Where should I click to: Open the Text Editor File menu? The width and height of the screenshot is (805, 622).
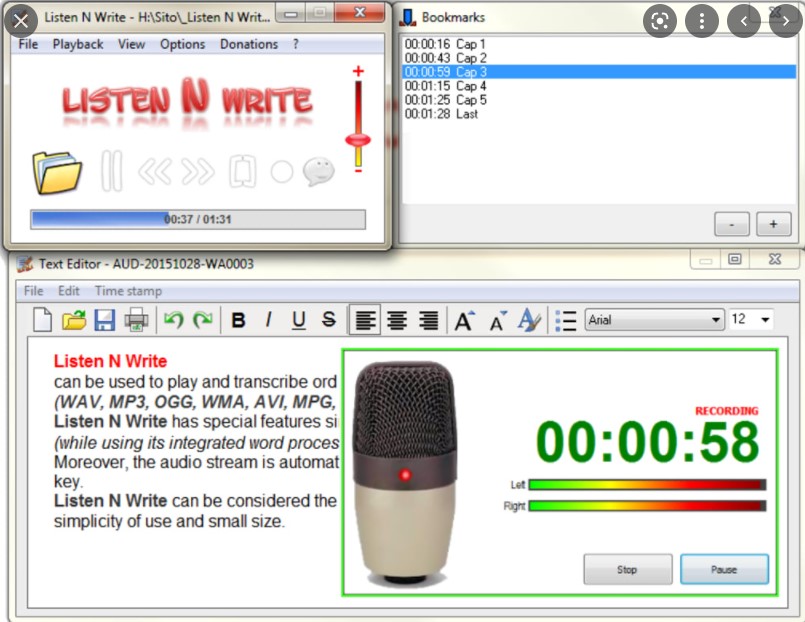point(33,291)
